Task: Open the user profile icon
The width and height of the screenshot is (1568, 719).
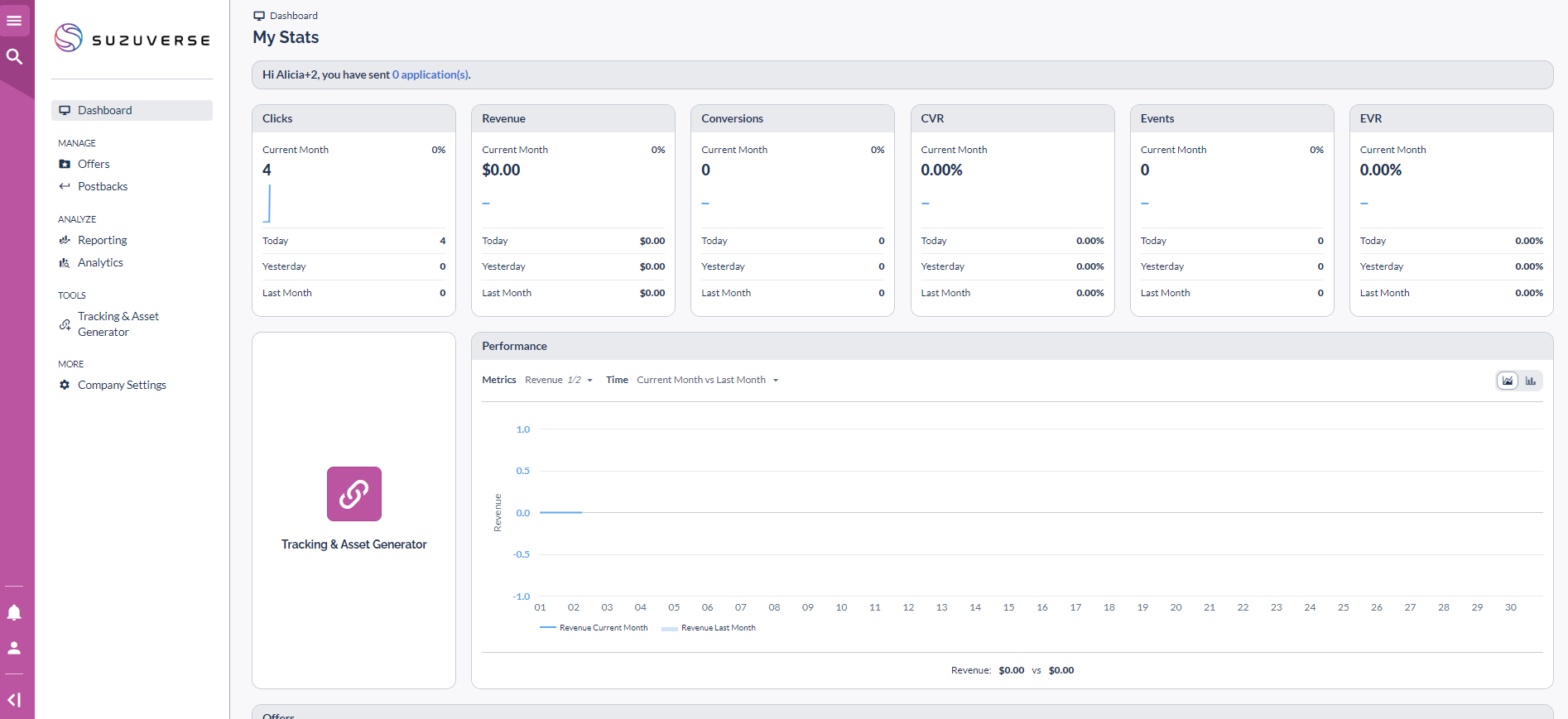Action: [14, 648]
